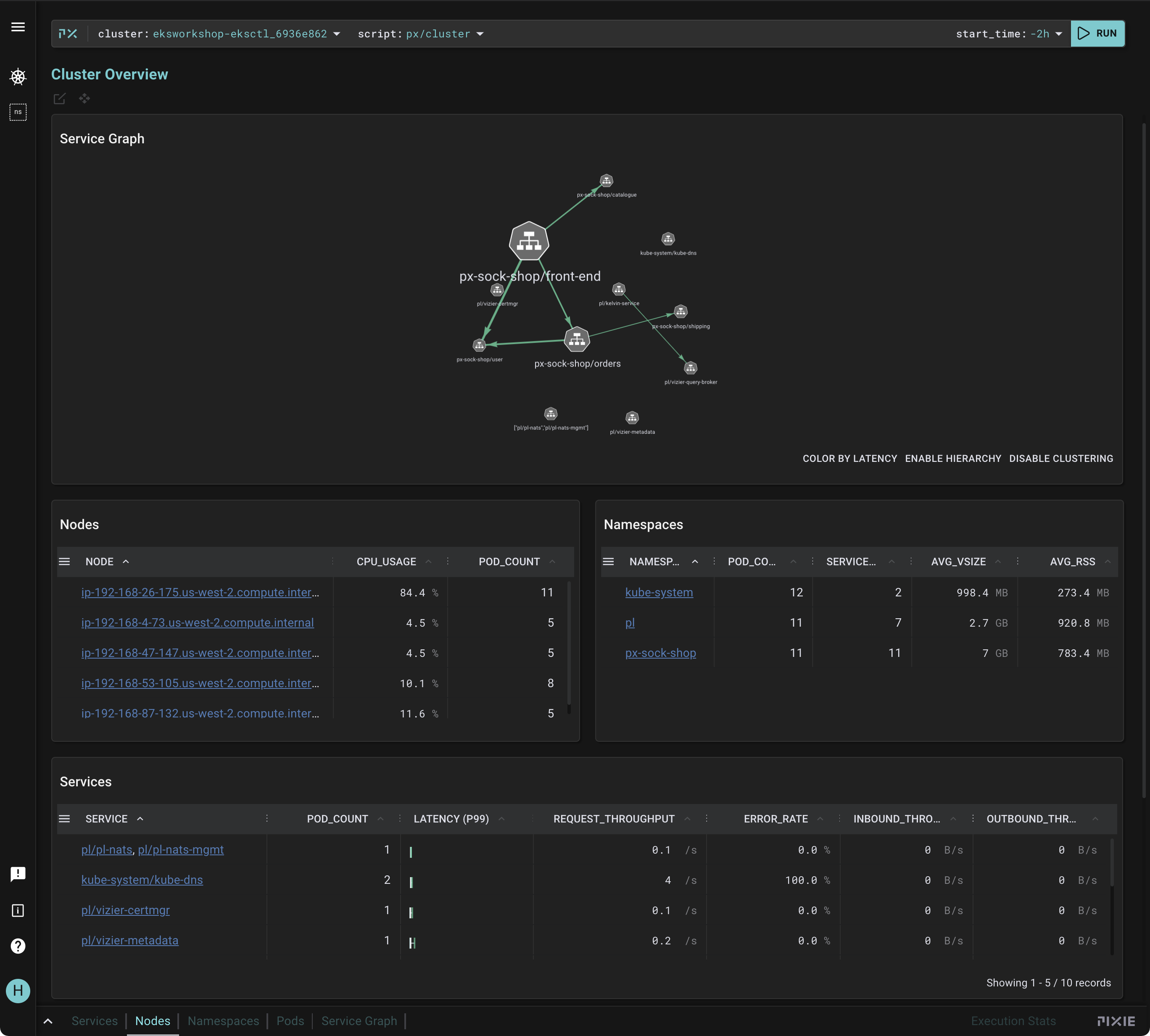This screenshot has width=1150, height=1036.
Task: Open pl/vizier-certmgr service link
Action: tap(125, 910)
